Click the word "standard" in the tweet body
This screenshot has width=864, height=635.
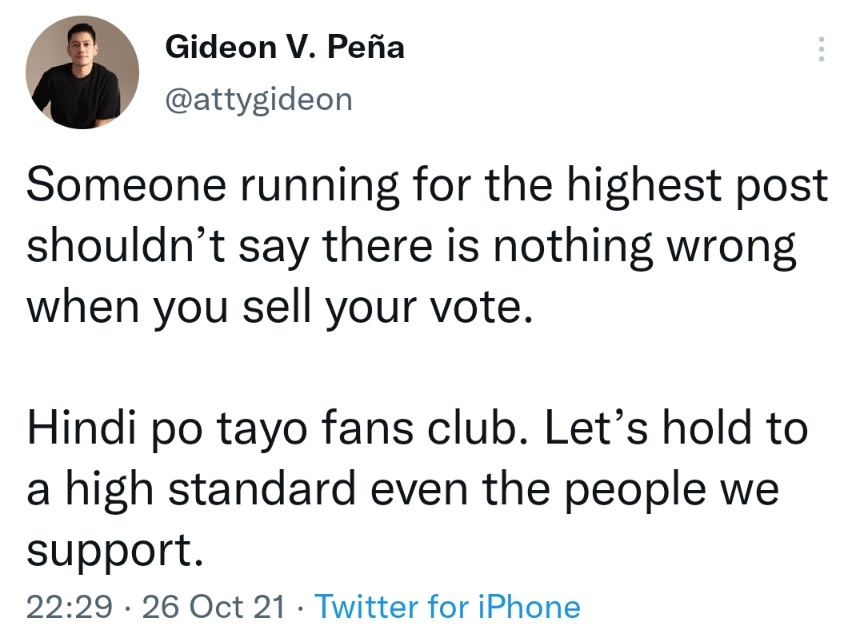[x=262, y=488]
